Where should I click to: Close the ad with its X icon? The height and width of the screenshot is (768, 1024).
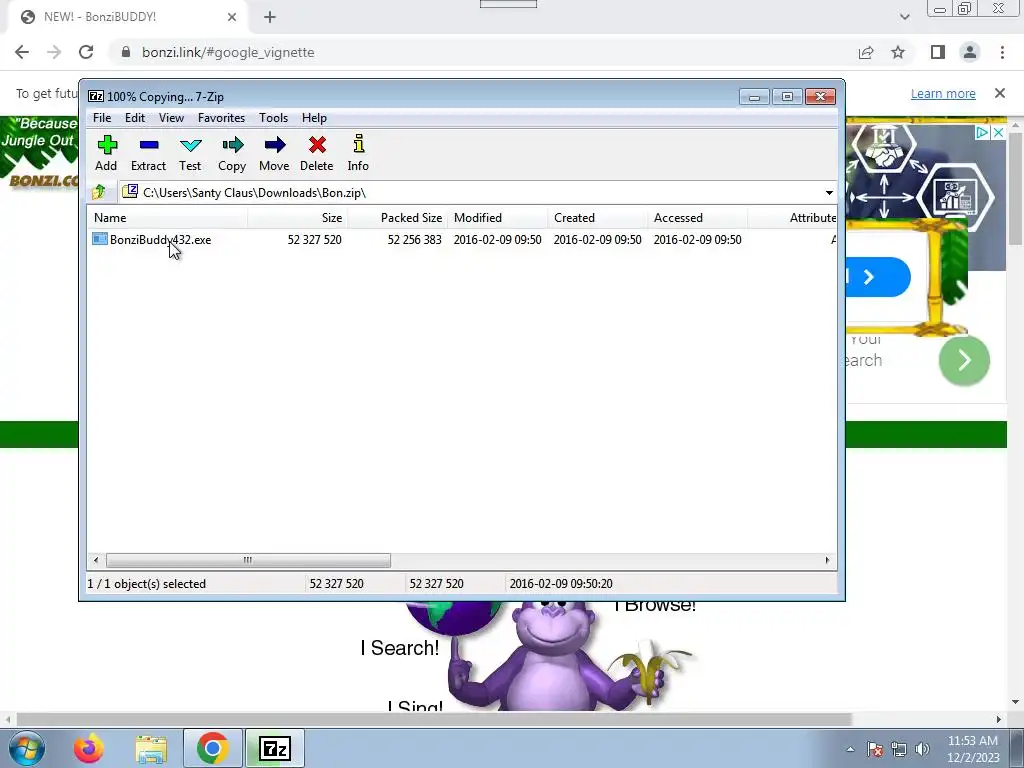coord(998,133)
